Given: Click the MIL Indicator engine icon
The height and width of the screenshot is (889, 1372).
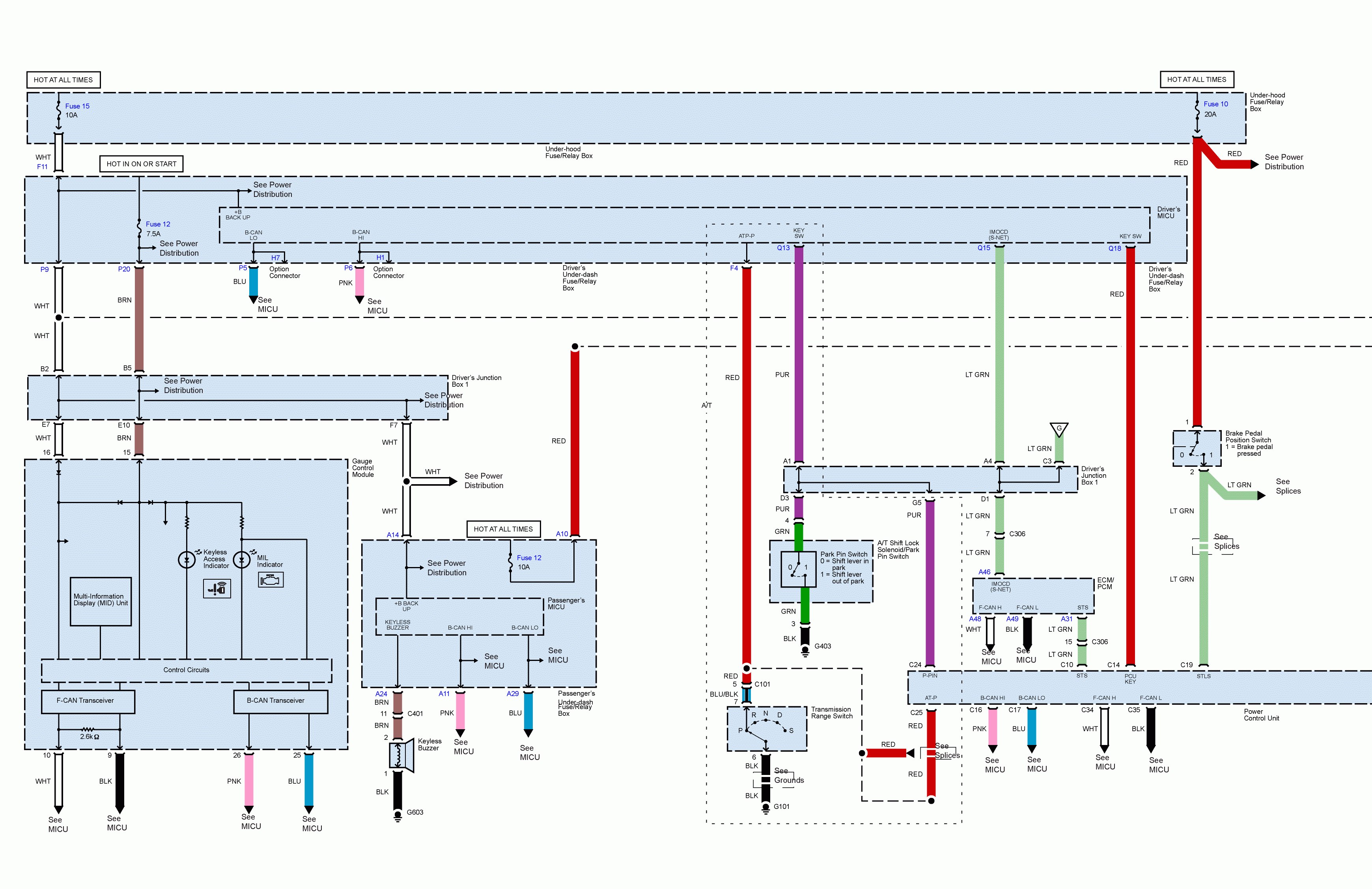Looking at the screenshot, I should (x=271, y=580).
